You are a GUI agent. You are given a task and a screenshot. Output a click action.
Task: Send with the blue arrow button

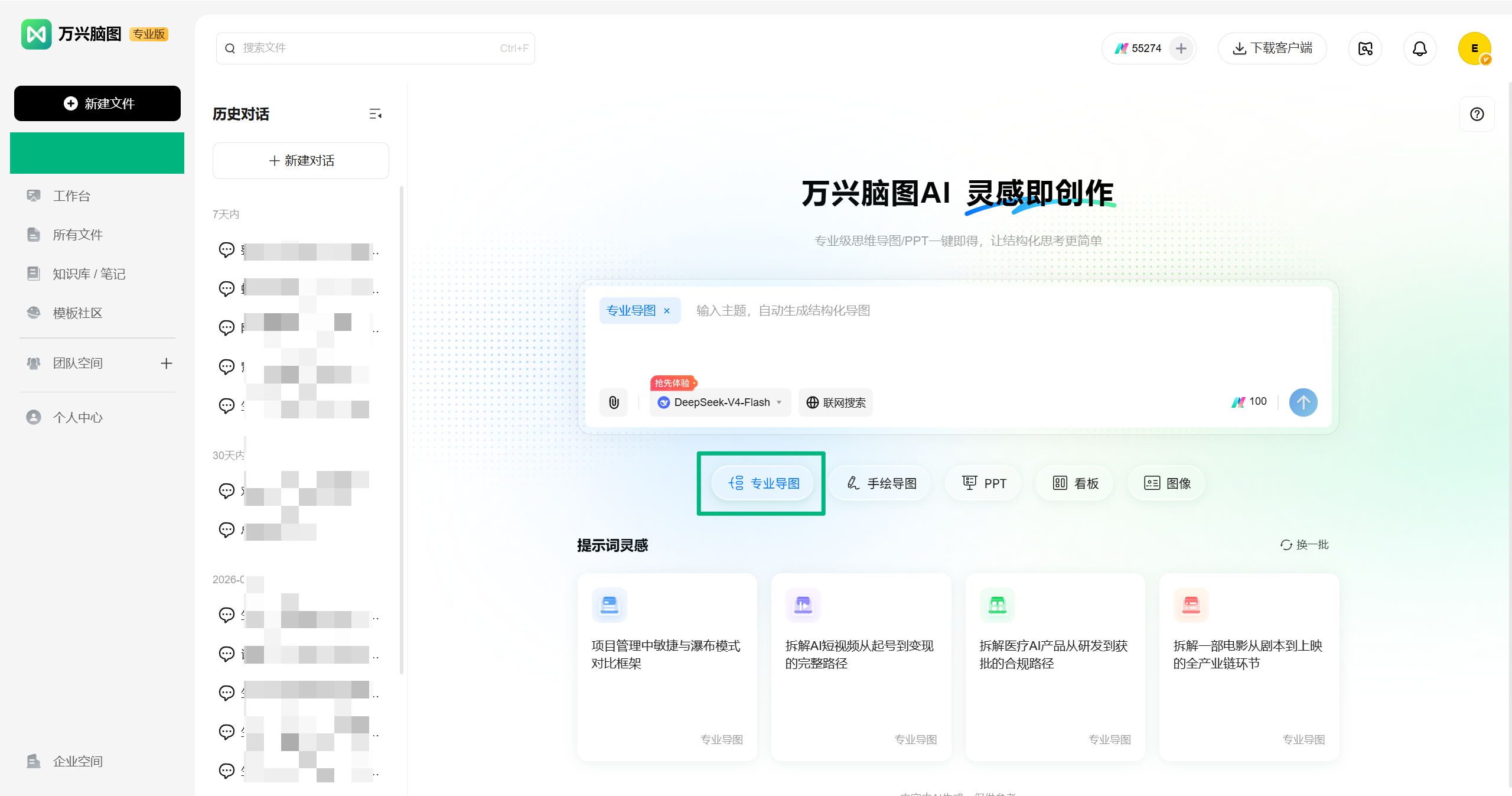pos(1303,402)
